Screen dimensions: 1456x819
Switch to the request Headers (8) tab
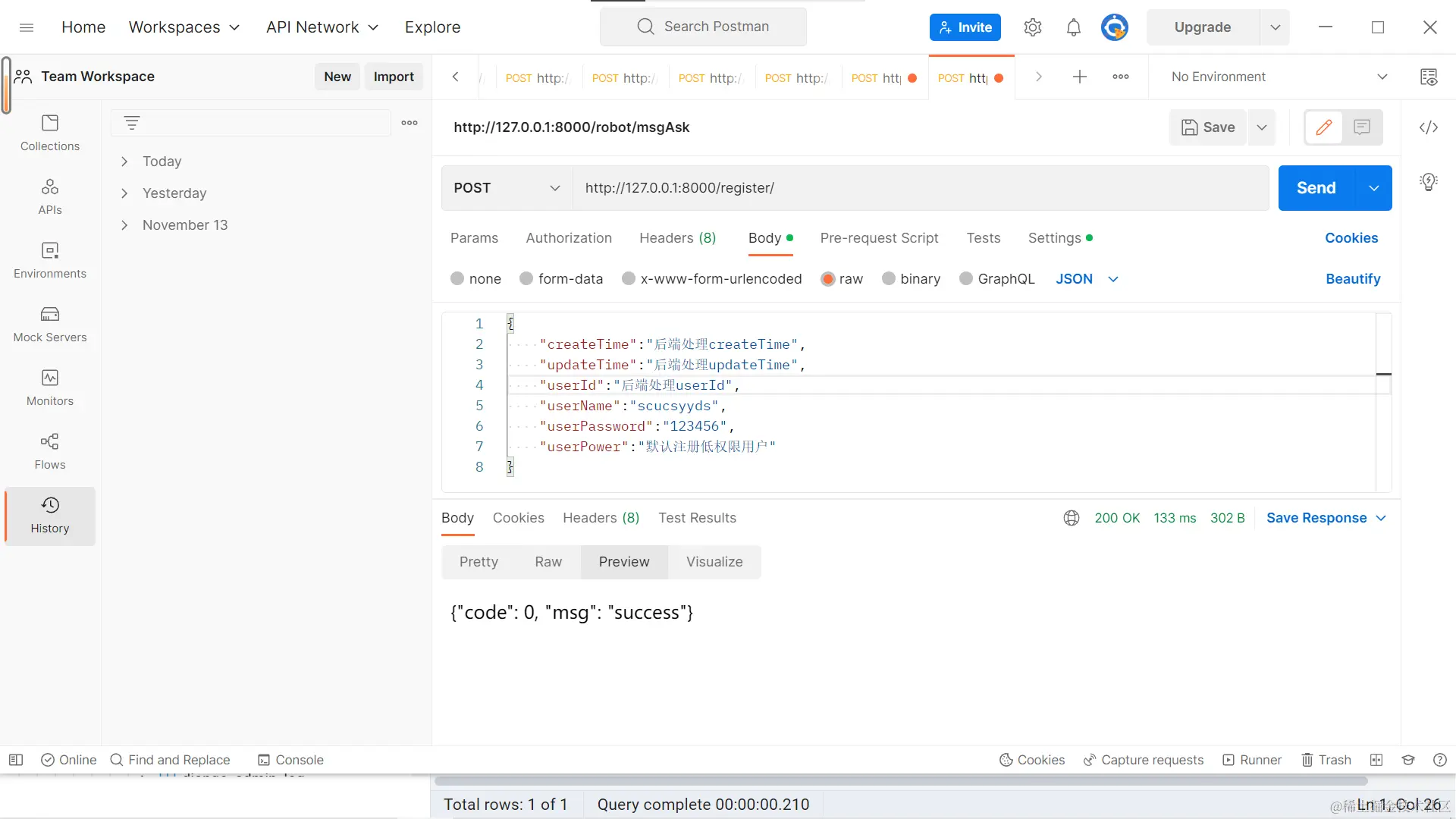[677, 238]
